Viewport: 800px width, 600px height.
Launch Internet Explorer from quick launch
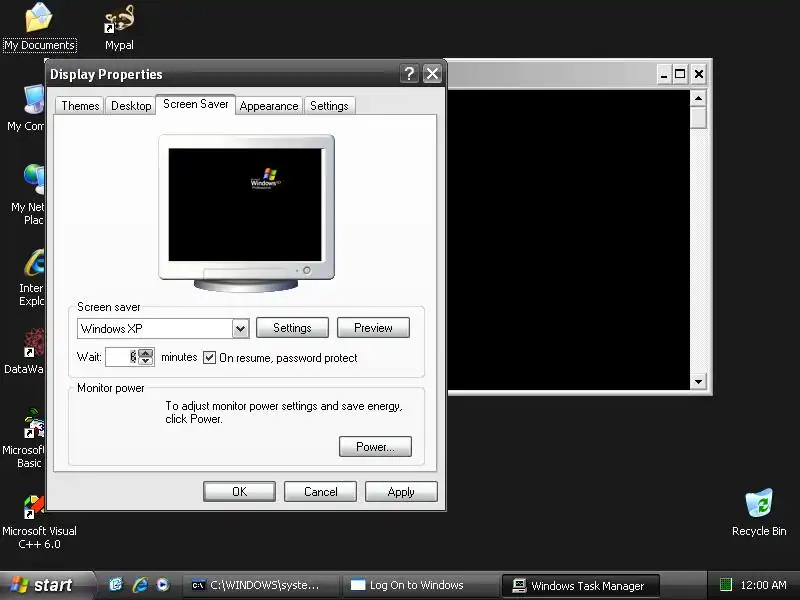(x=140, y=585)
